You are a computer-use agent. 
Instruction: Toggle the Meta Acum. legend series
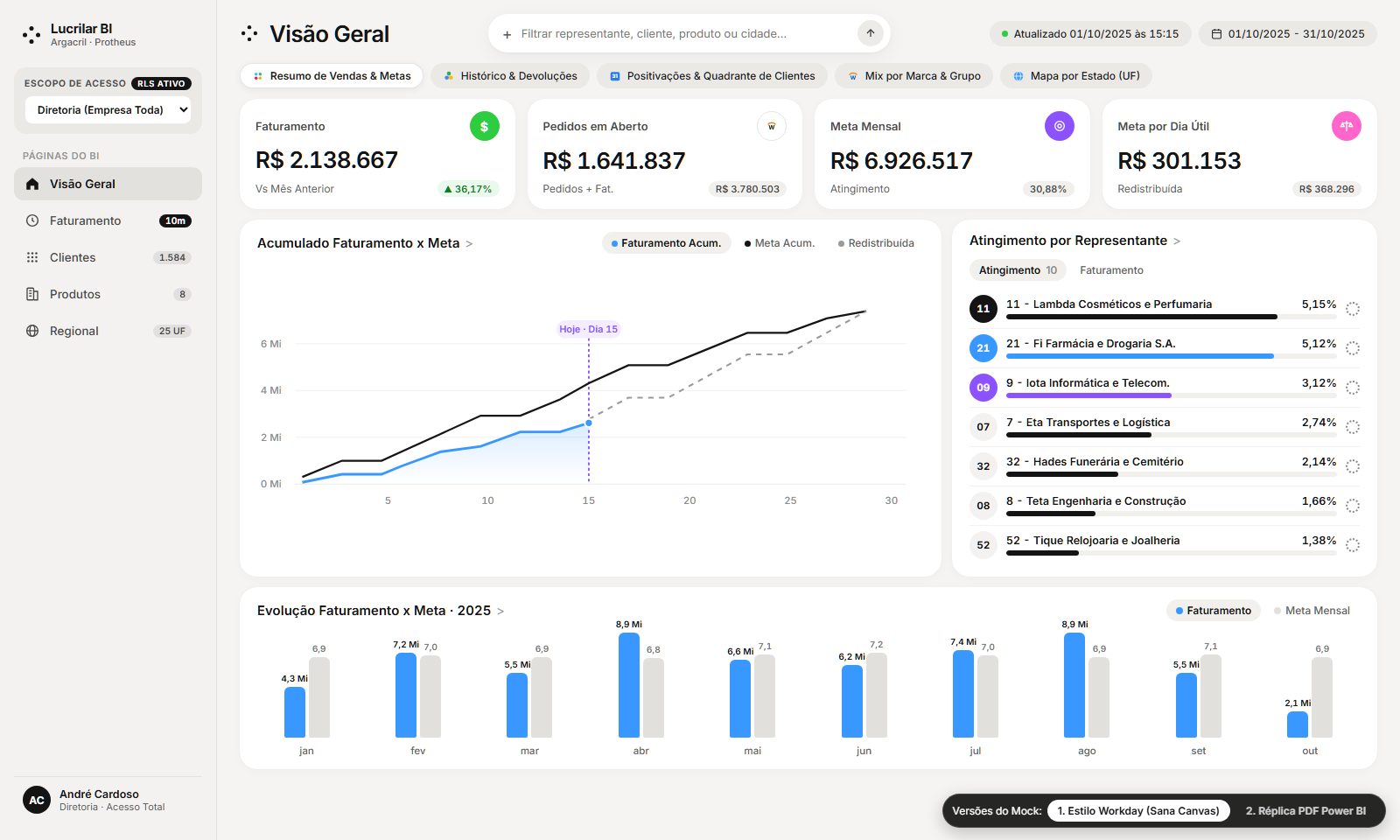tap(780, 243)
